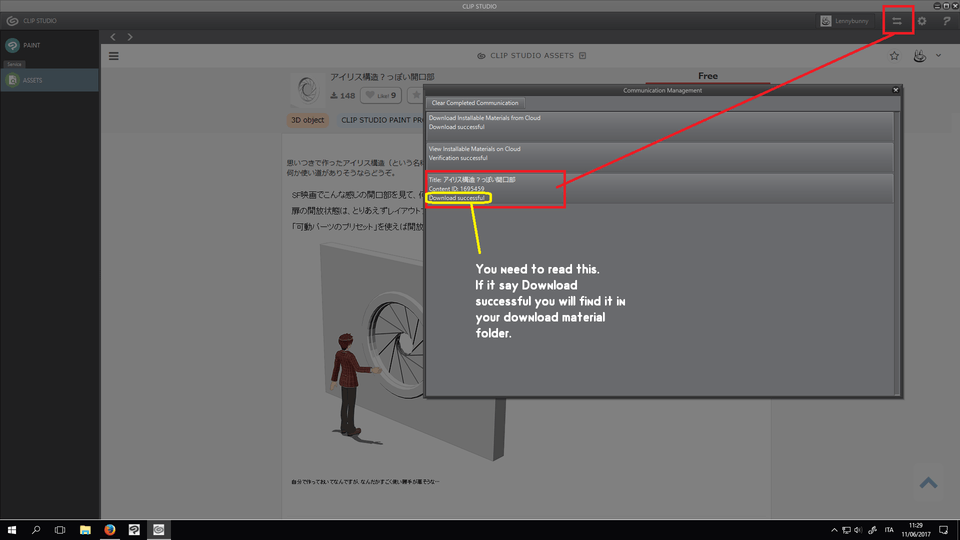Viewport: 960px width, 540px height.
Task: Open the new window icon beside CLIP STUDIO ASSETS
Action: [583, 56]
